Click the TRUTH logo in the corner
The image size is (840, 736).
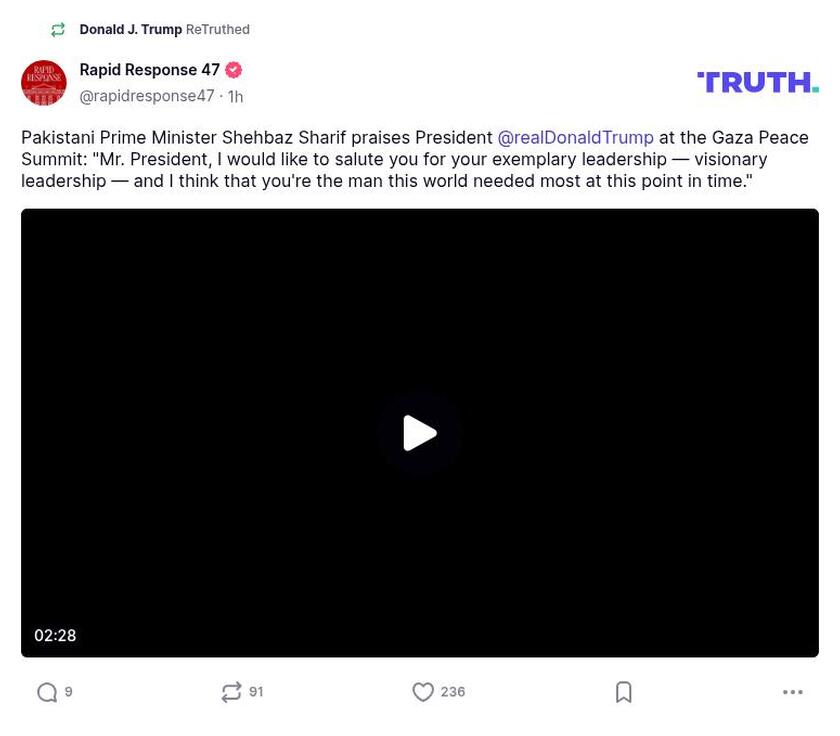(757, 82)
